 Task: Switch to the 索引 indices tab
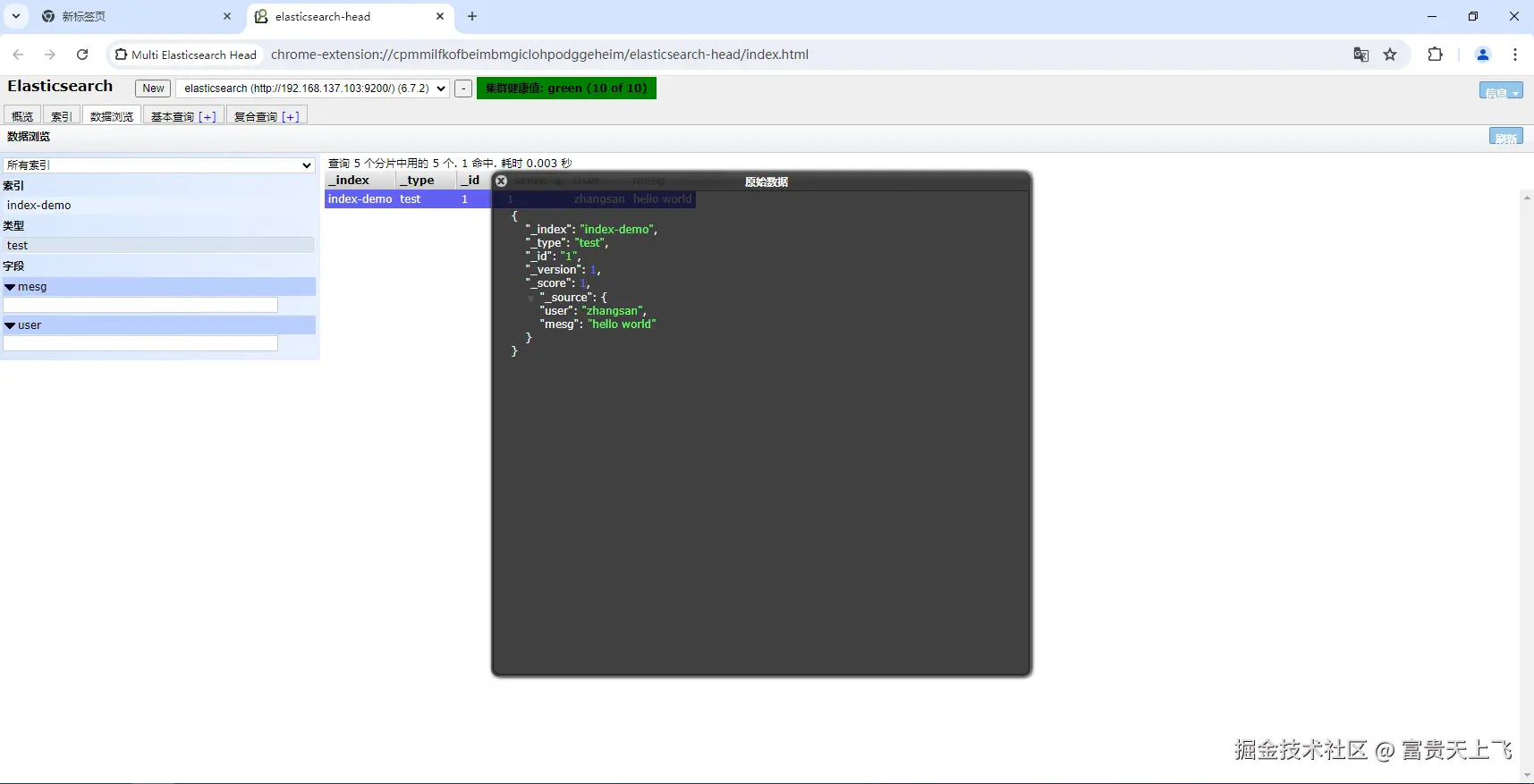(61, 116)
